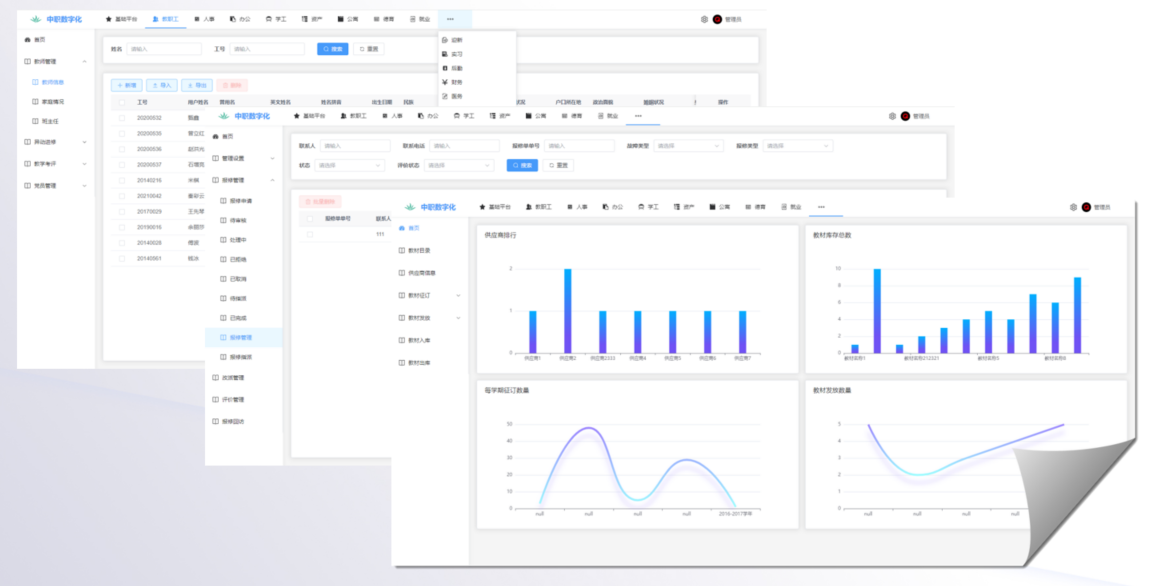Click the red 批量删除 button

(322, 201)
